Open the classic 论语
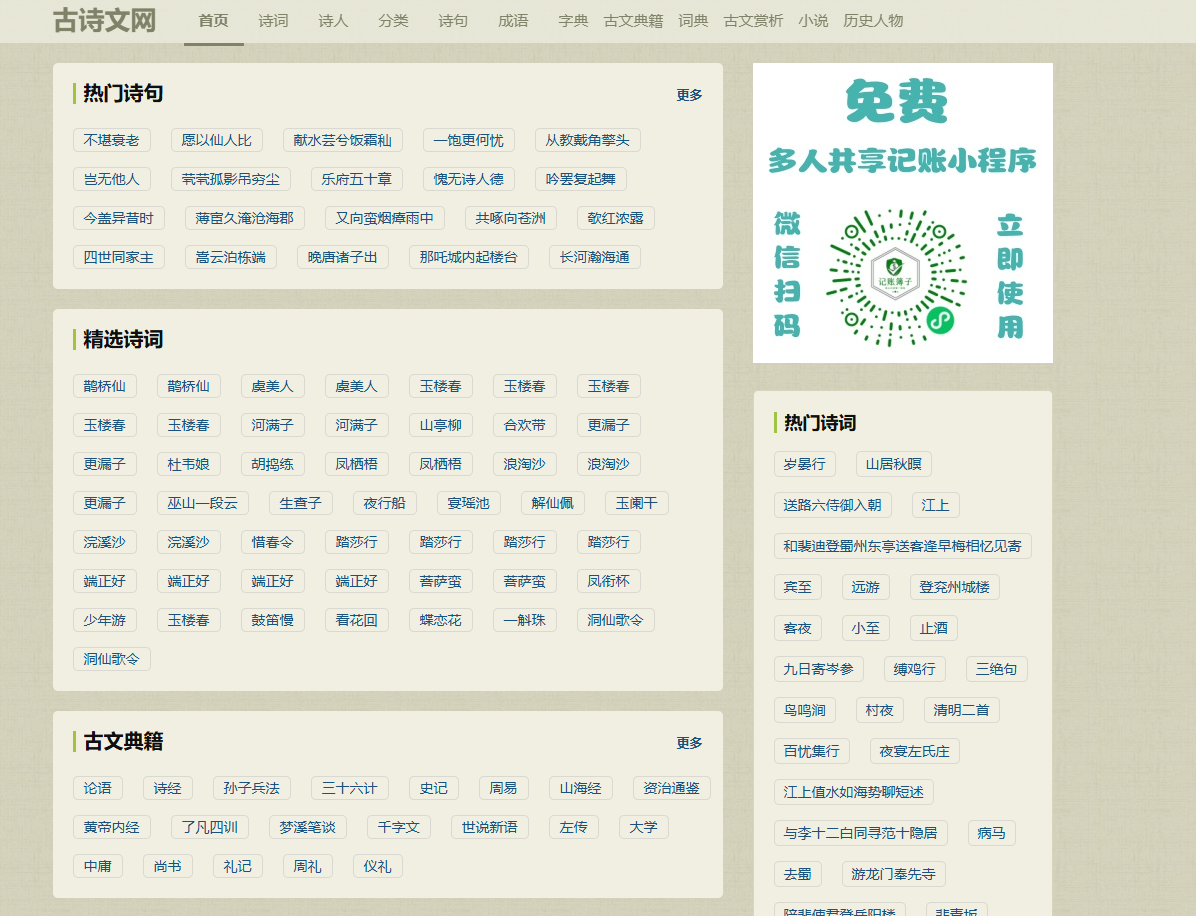 click(x=98, y=788)
